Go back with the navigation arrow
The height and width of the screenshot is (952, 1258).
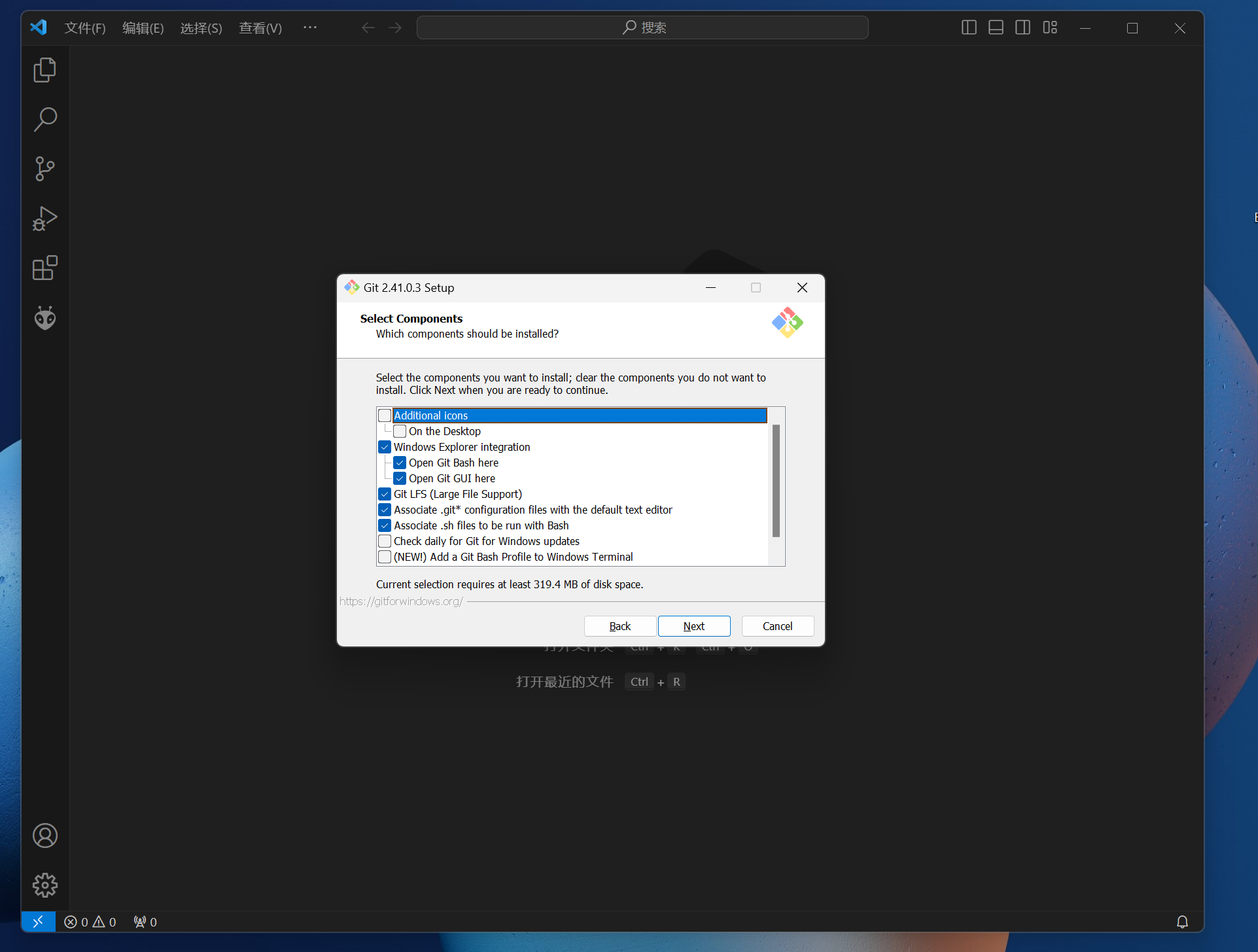(x=368, y=27)
